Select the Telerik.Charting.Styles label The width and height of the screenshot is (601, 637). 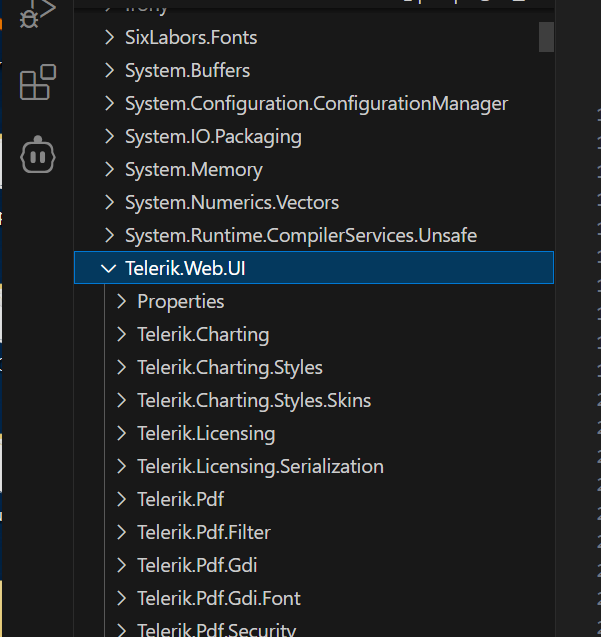[230, 368]
